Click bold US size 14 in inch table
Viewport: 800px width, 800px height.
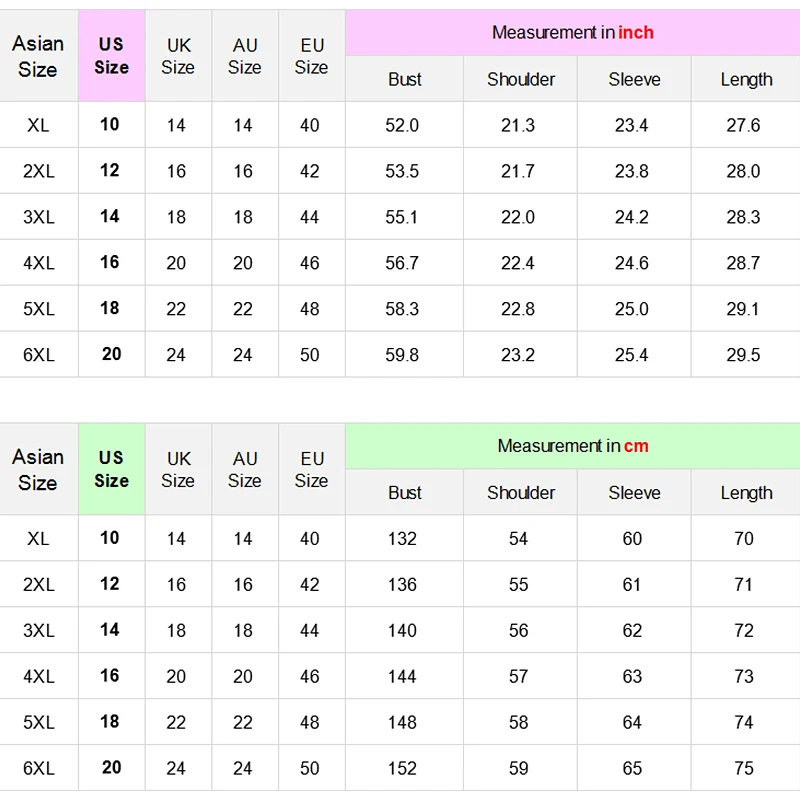click(110, 216)
